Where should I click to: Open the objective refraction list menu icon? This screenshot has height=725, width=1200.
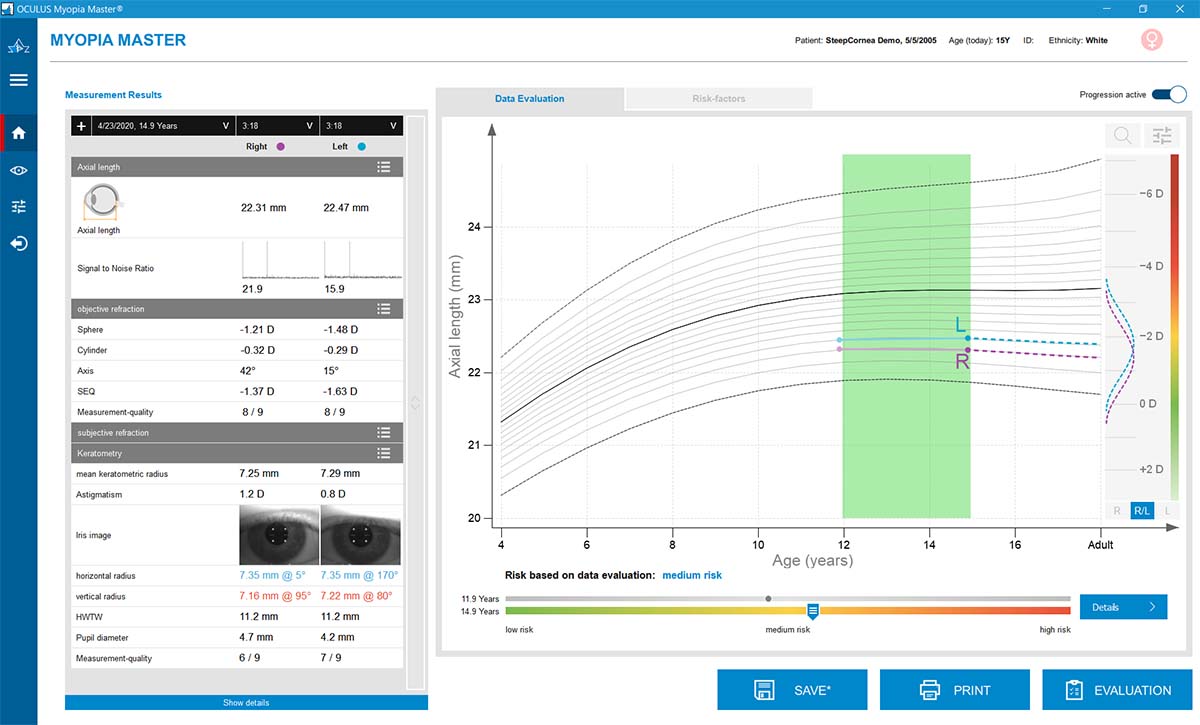tap(383, 309)
